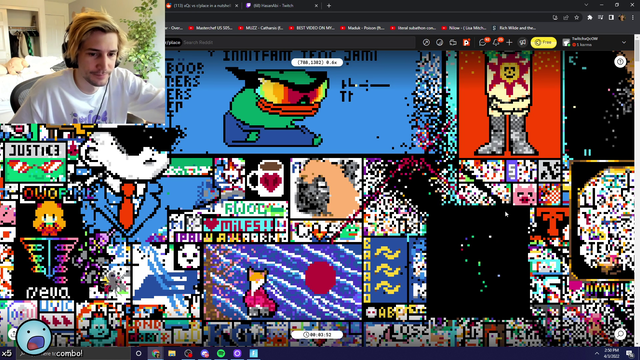Click the canvas zoom magnifier icon
640x360 pixels.
point(620,334)
